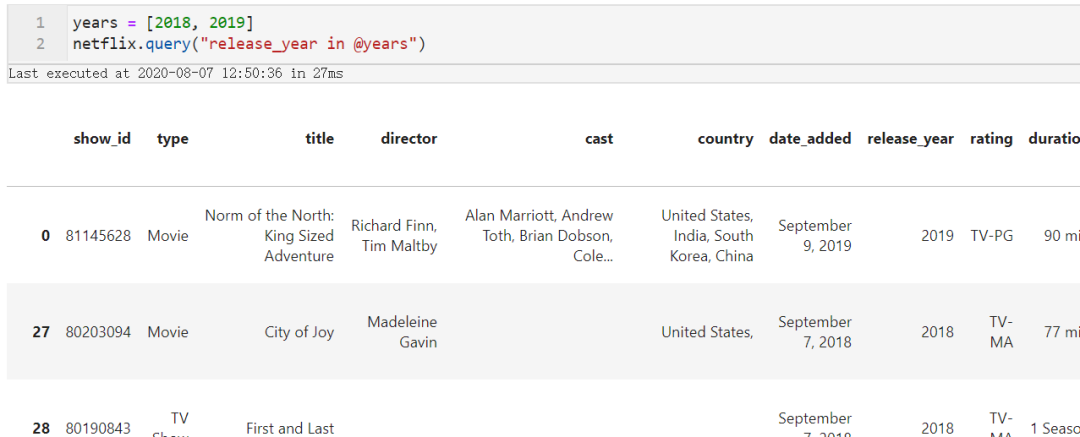Click the Norm of the North title cell

[x=269, y=236]
